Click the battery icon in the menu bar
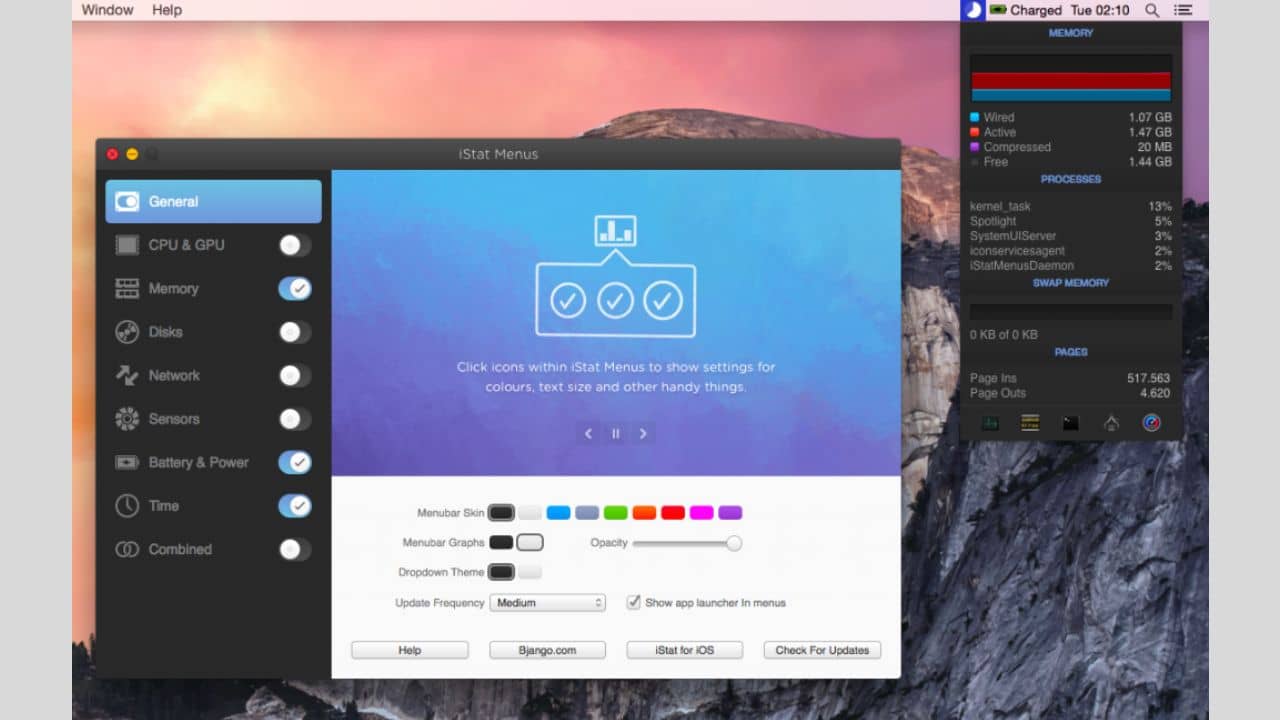Image resolution: width=1280 pixels, height=720 pixels. 998,10
